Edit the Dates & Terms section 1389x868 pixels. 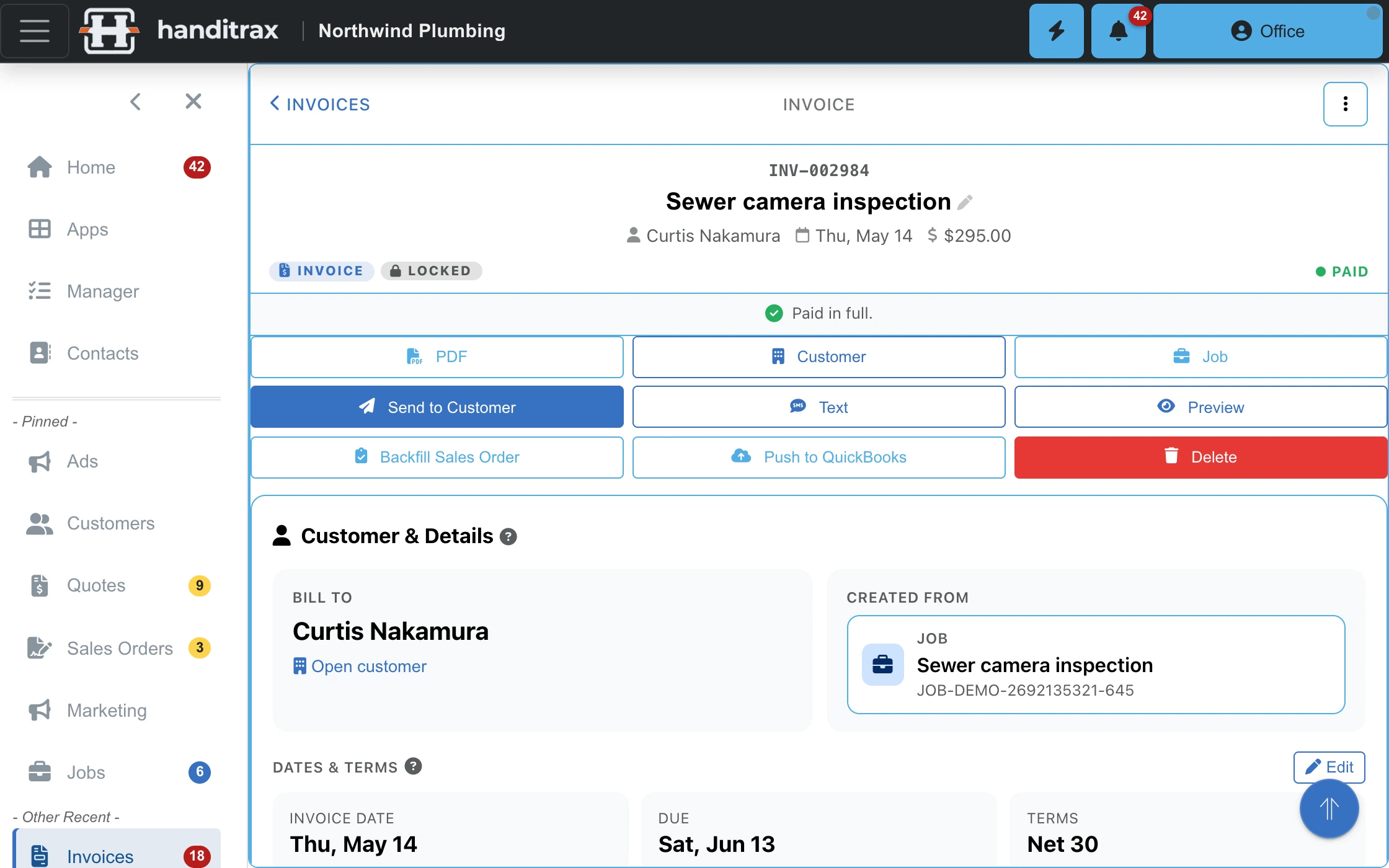pos(1329,767)
